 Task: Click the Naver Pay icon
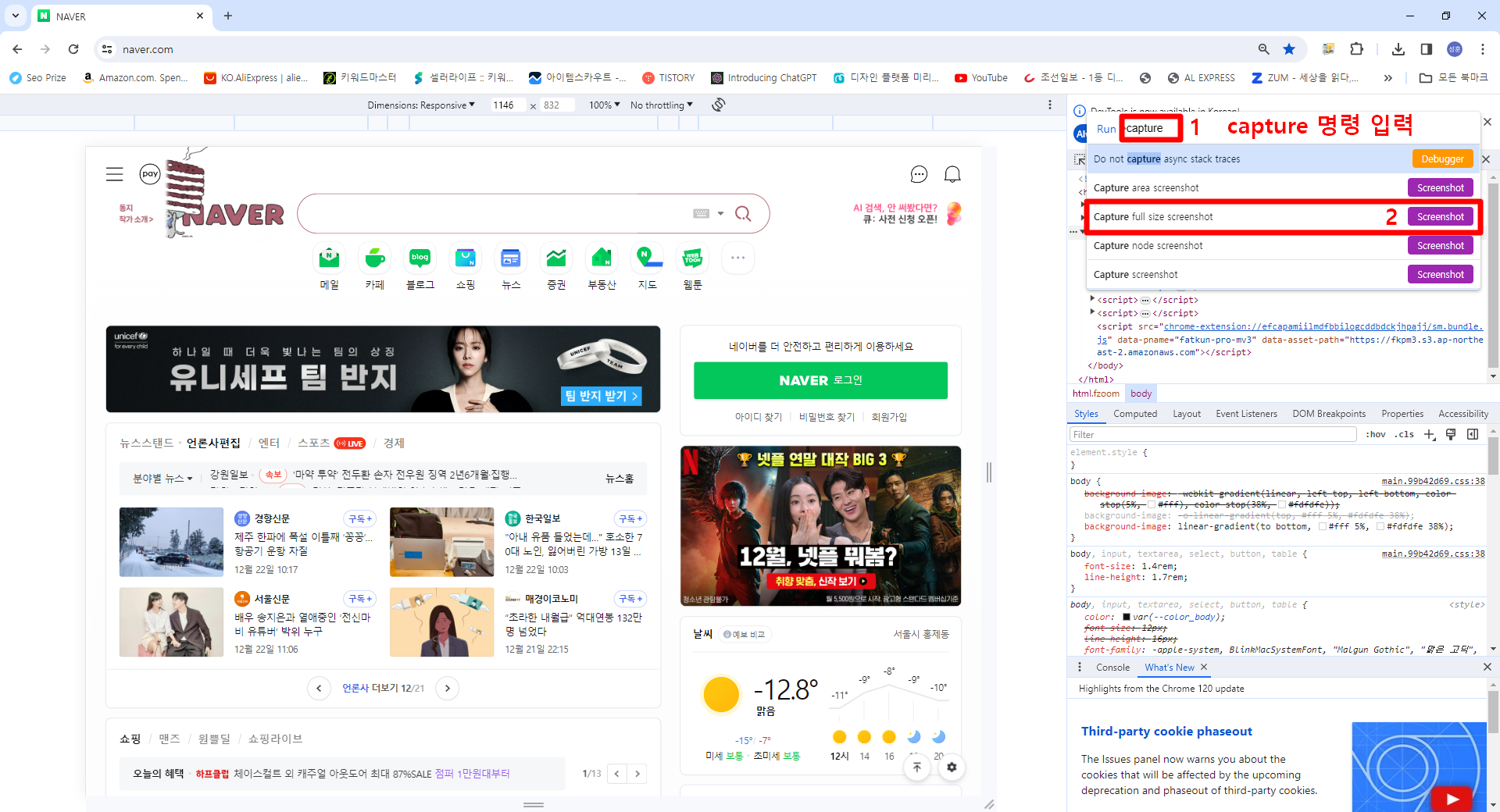pos(150,174)
